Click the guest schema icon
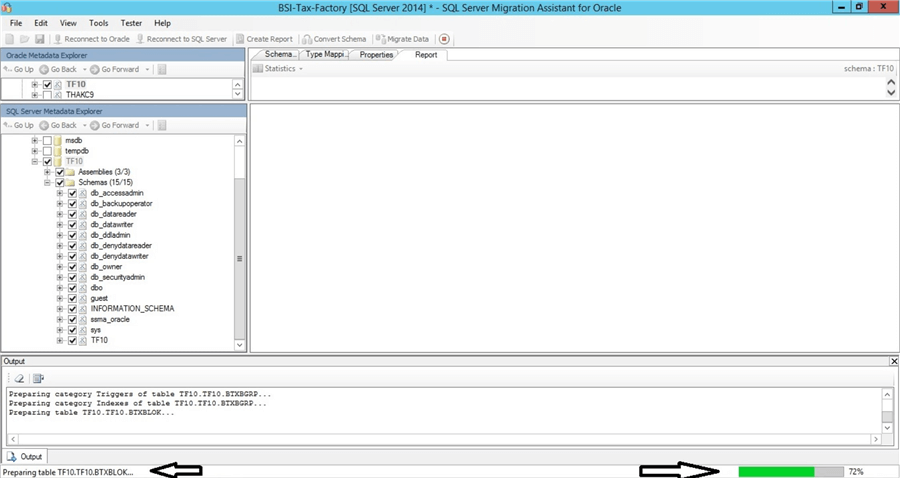Screen dimensions: 900x478 [x=83, y=298]
